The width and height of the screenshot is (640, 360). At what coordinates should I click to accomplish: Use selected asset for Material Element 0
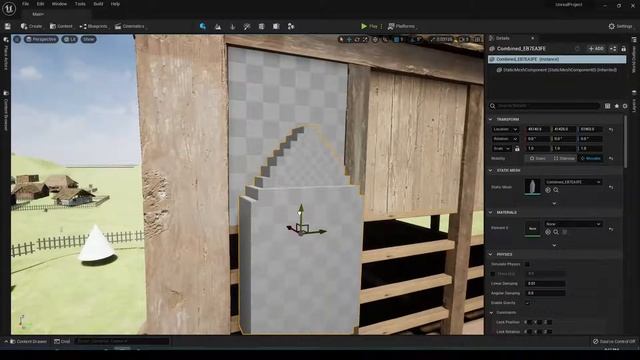coord(548,232)
